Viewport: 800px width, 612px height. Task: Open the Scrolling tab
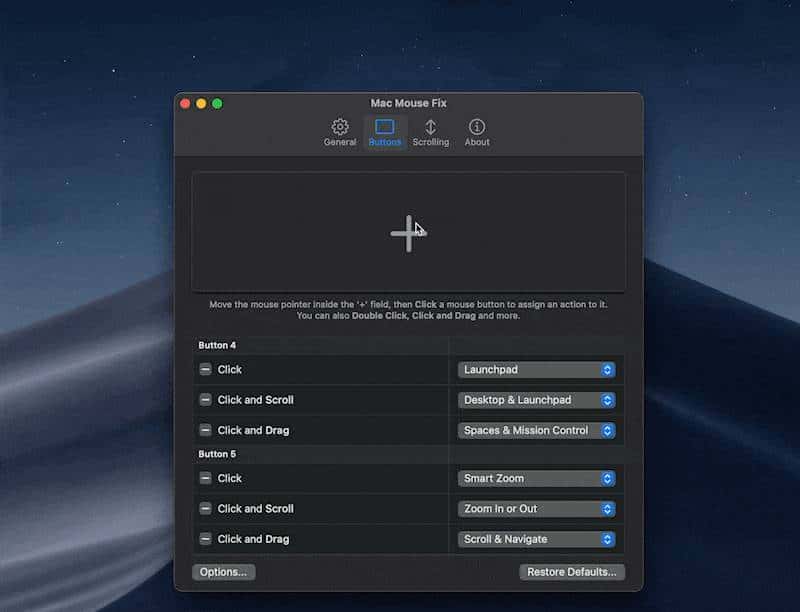[x=431, y=133]
